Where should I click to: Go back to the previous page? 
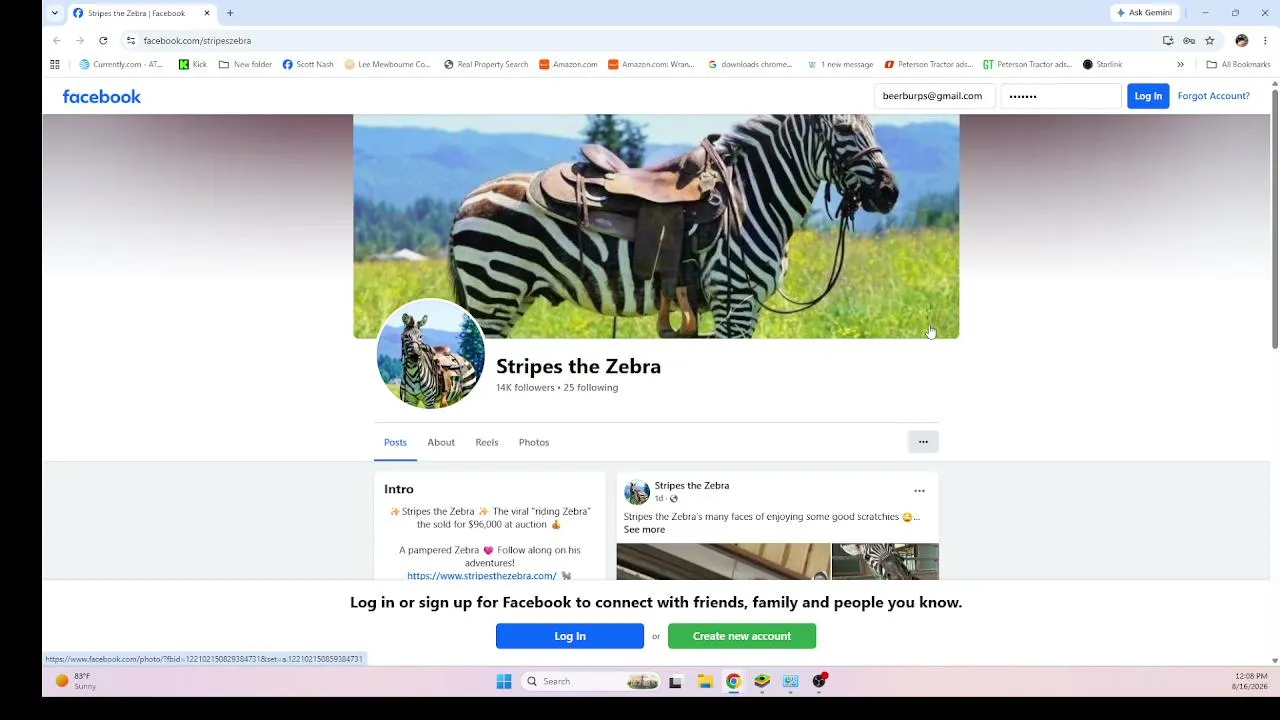tap(57, 40)
